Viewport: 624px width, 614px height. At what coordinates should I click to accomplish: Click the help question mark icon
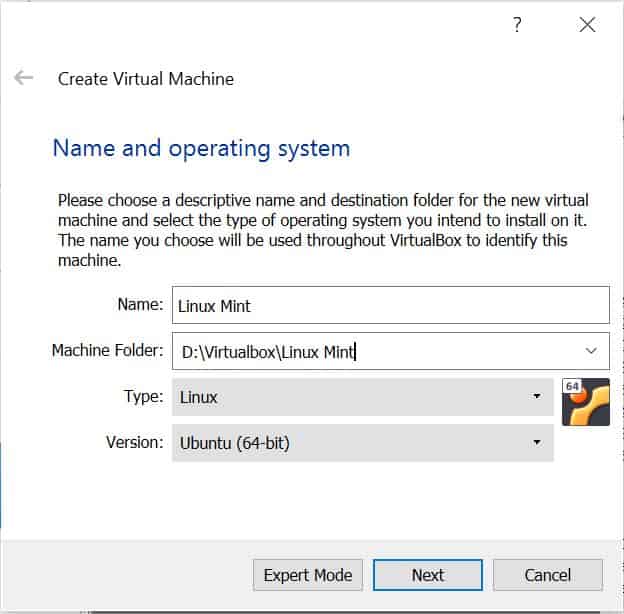coord(517,26)
